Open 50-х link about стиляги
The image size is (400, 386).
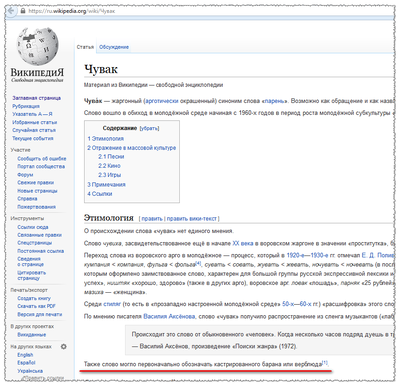point(289,304)
